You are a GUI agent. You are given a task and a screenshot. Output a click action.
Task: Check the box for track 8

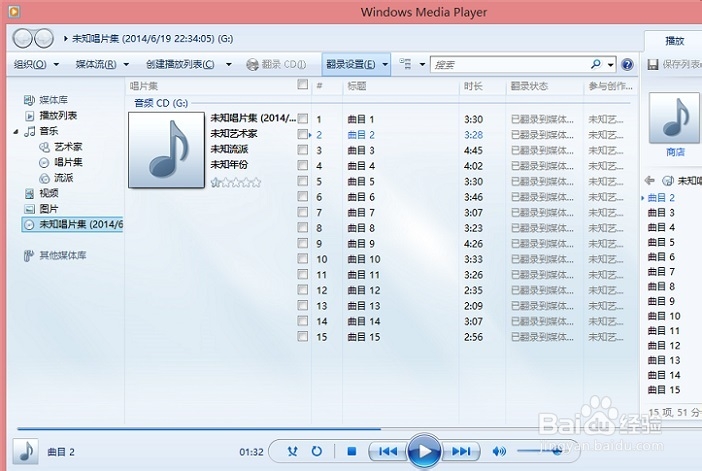click(x=303, y=227)
